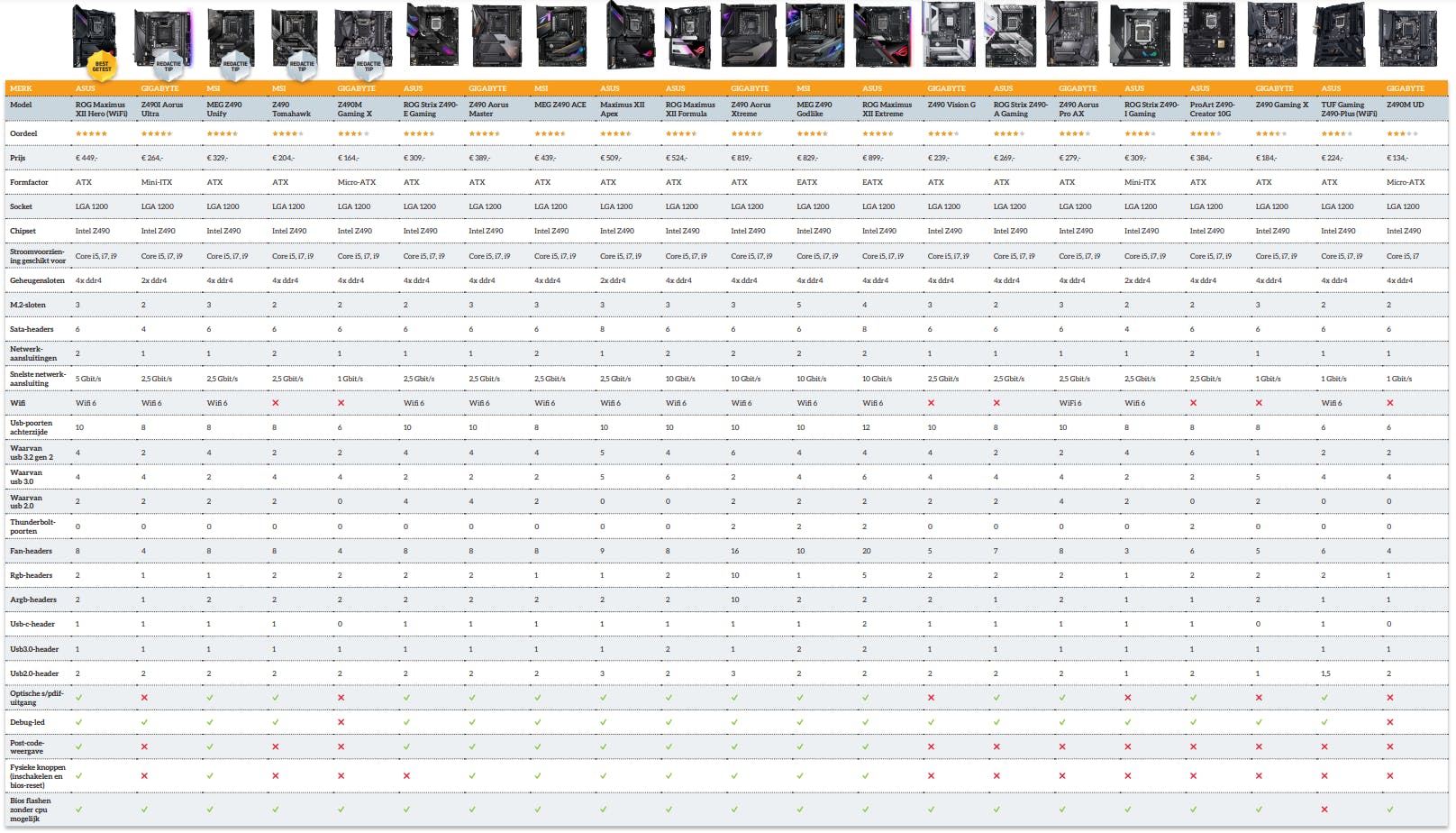
Task: Open the Z490 Aorus Master motherboard image
Action: (x=496, y=36)
